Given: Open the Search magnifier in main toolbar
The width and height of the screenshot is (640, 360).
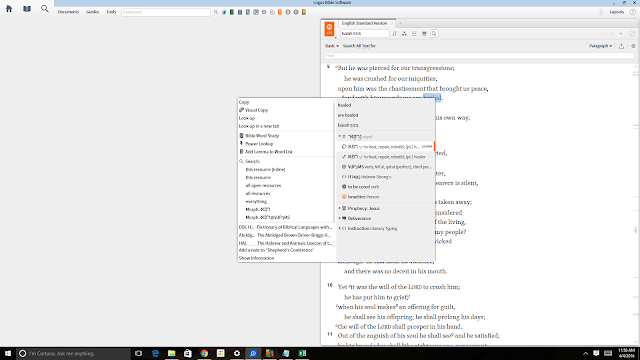Looking at the screenshot, I should 44,9.
